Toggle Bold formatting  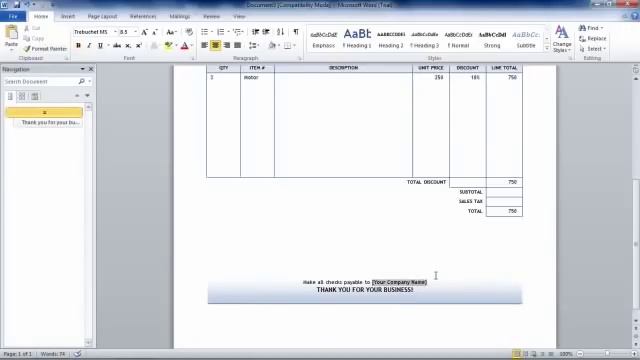78,45
